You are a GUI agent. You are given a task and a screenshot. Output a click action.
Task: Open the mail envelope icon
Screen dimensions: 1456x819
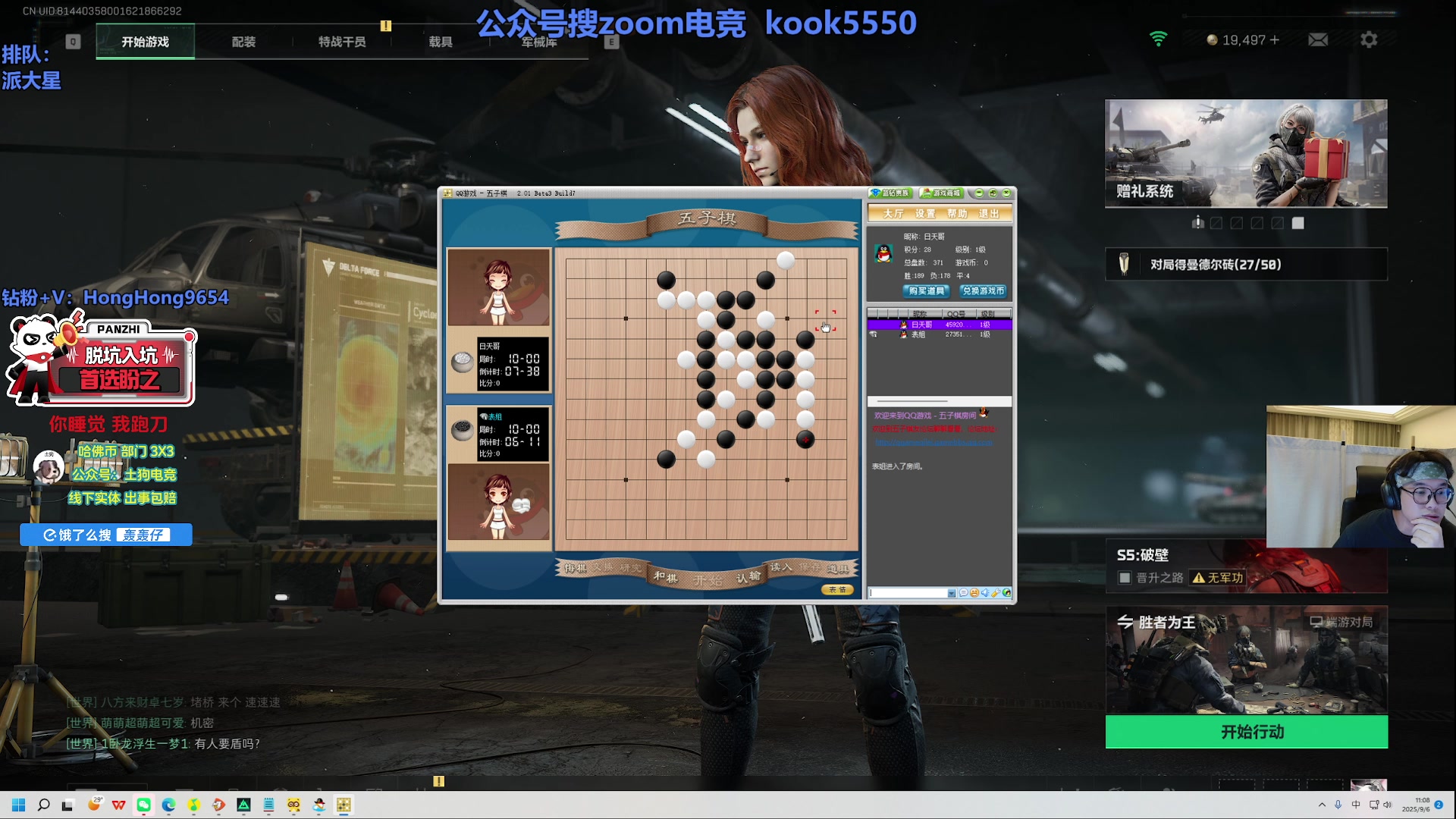[1318, 39]
